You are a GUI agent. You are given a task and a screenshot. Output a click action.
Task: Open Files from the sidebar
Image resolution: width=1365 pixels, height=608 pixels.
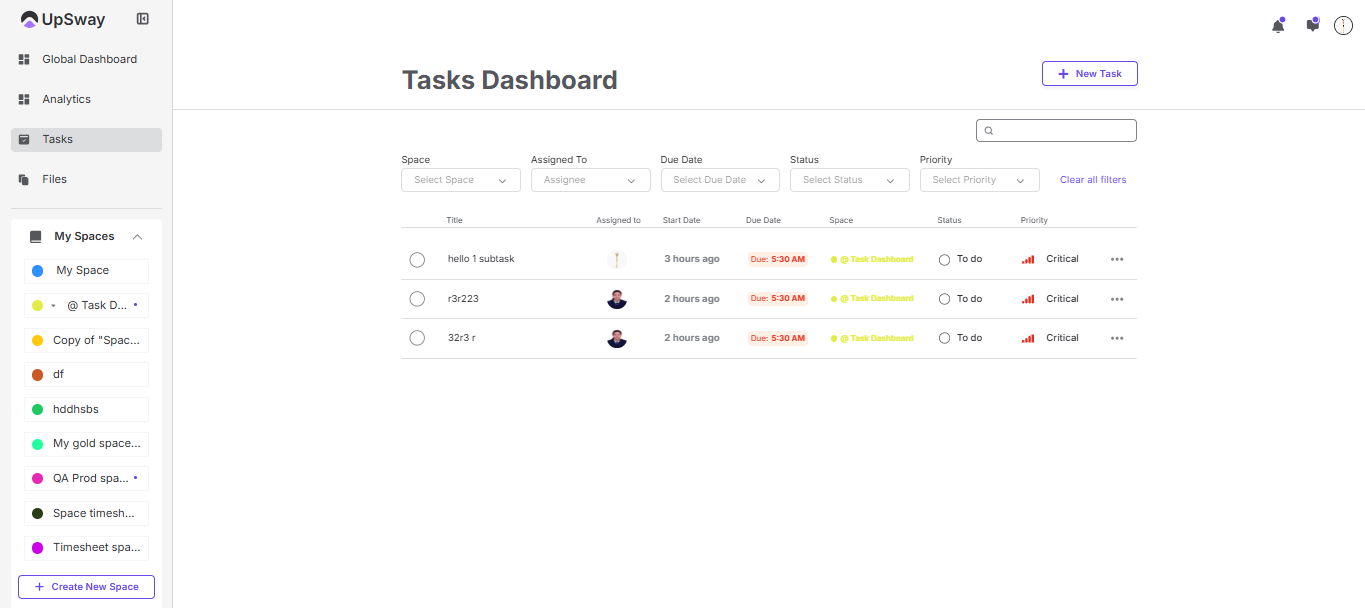click(54, 179)
